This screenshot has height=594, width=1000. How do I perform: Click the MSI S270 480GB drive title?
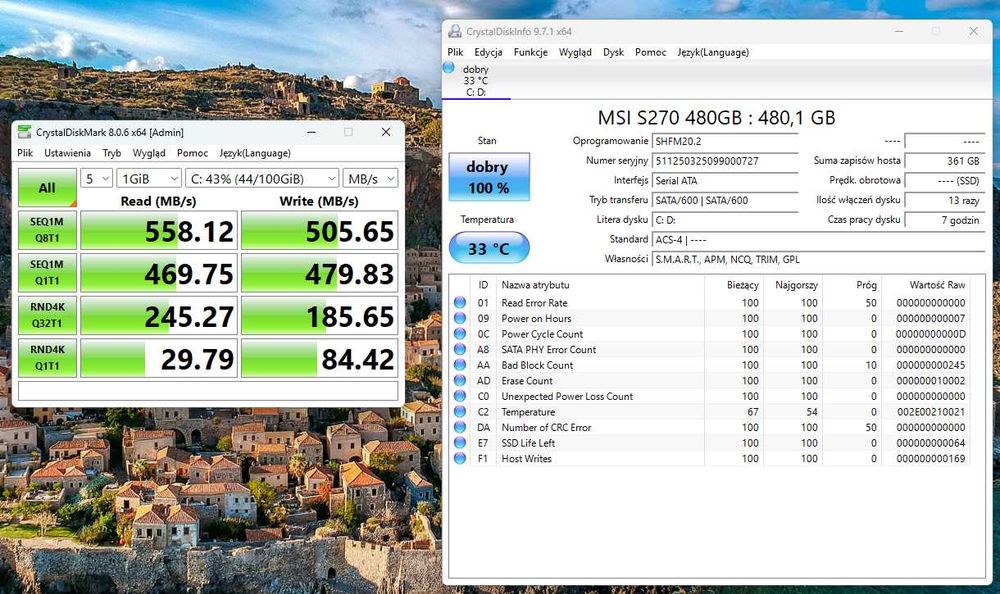716,117
